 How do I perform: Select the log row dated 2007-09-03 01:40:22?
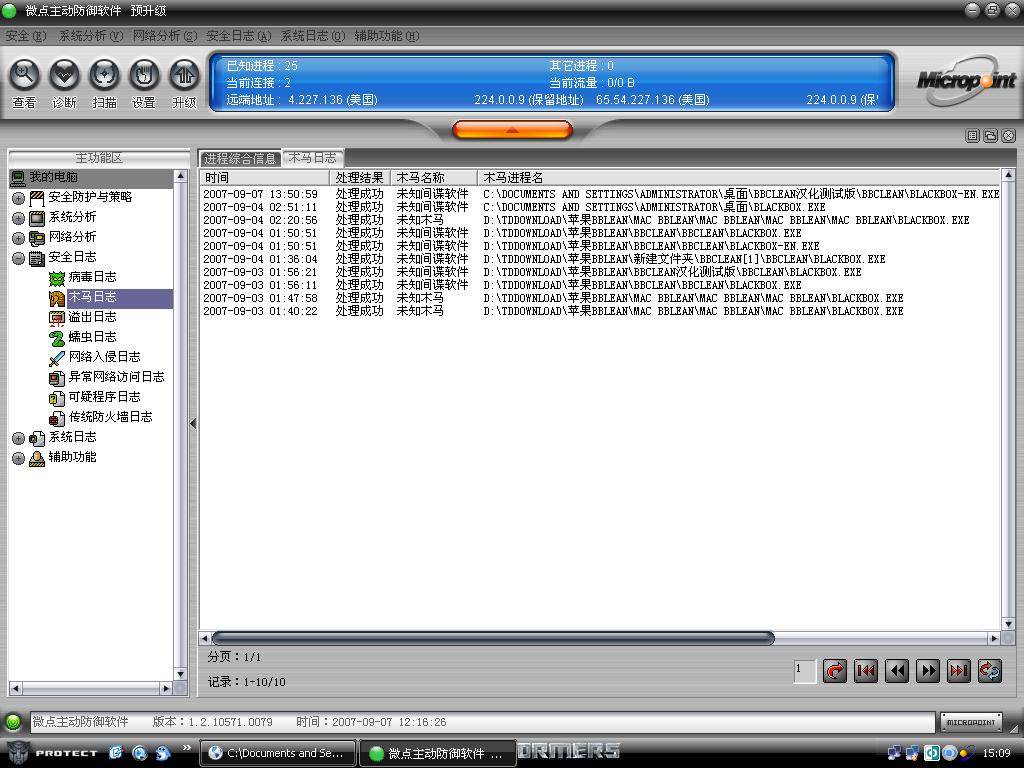[x=600, y=312]
